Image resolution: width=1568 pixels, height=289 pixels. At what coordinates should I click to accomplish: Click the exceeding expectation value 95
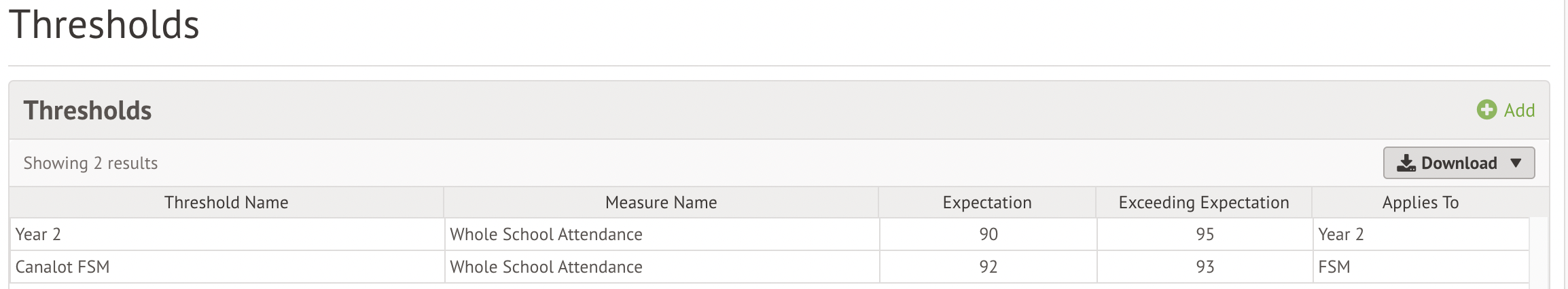point(1205,234)
